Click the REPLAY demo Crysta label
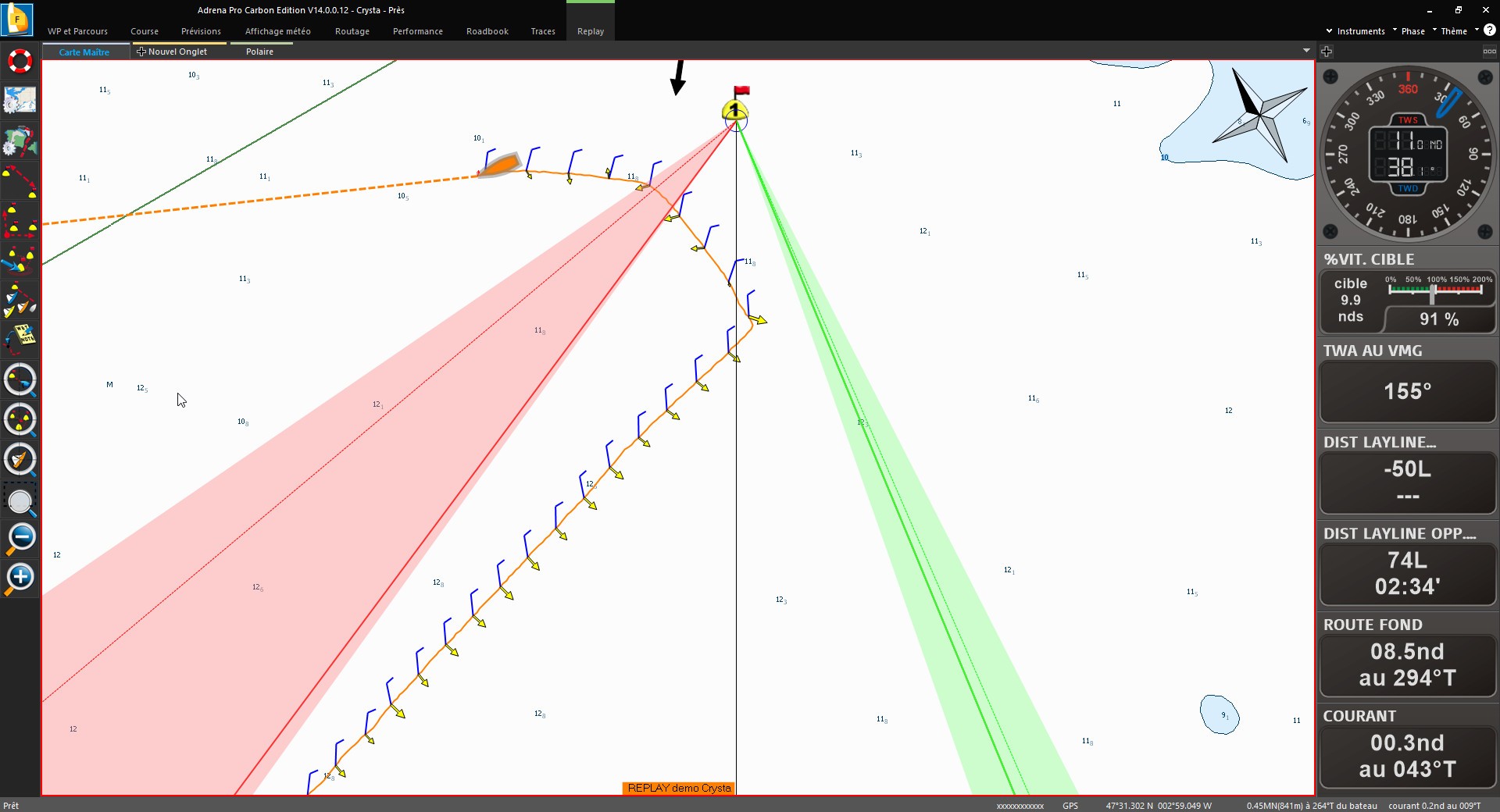Image resolution: width=1500 pixels, height=812 pixels. [x=680, y=788]
